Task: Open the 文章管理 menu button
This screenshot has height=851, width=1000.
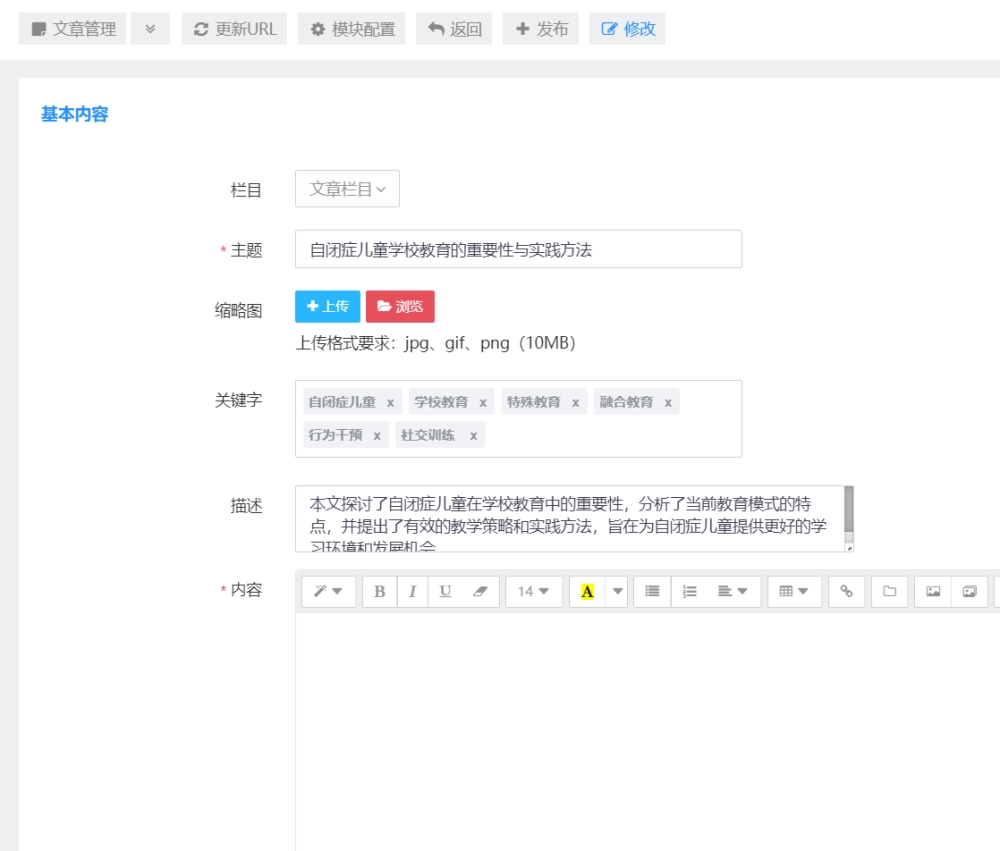Action: tap(72, 29)
